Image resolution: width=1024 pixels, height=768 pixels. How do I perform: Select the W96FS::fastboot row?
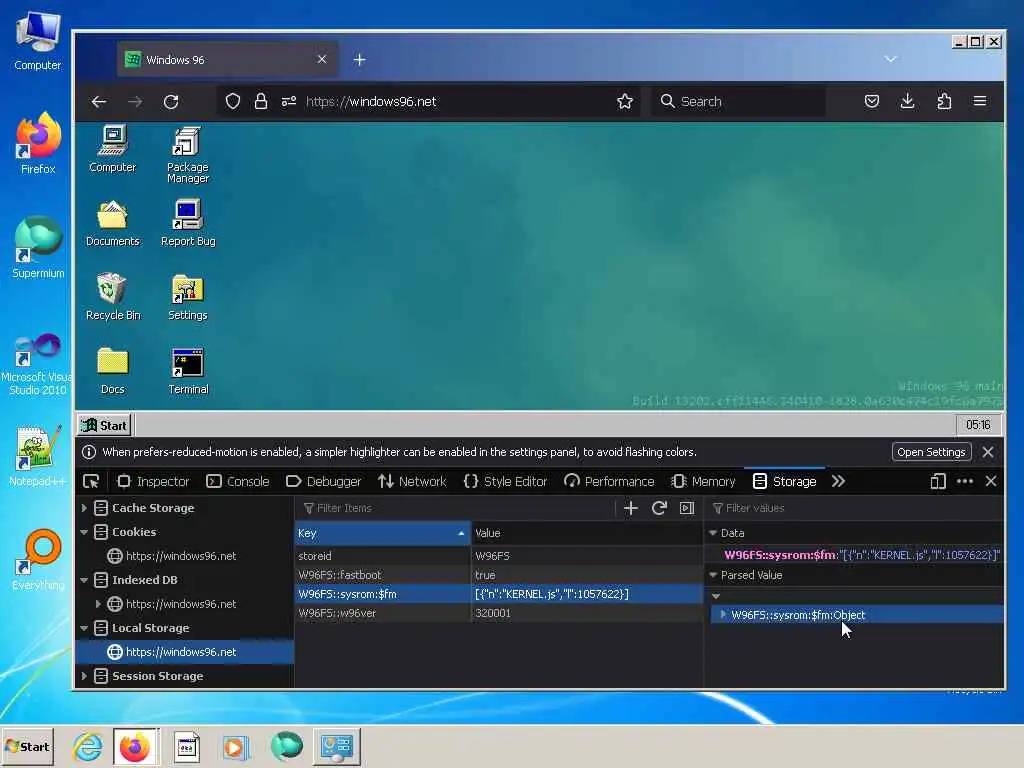coord(499,575)
